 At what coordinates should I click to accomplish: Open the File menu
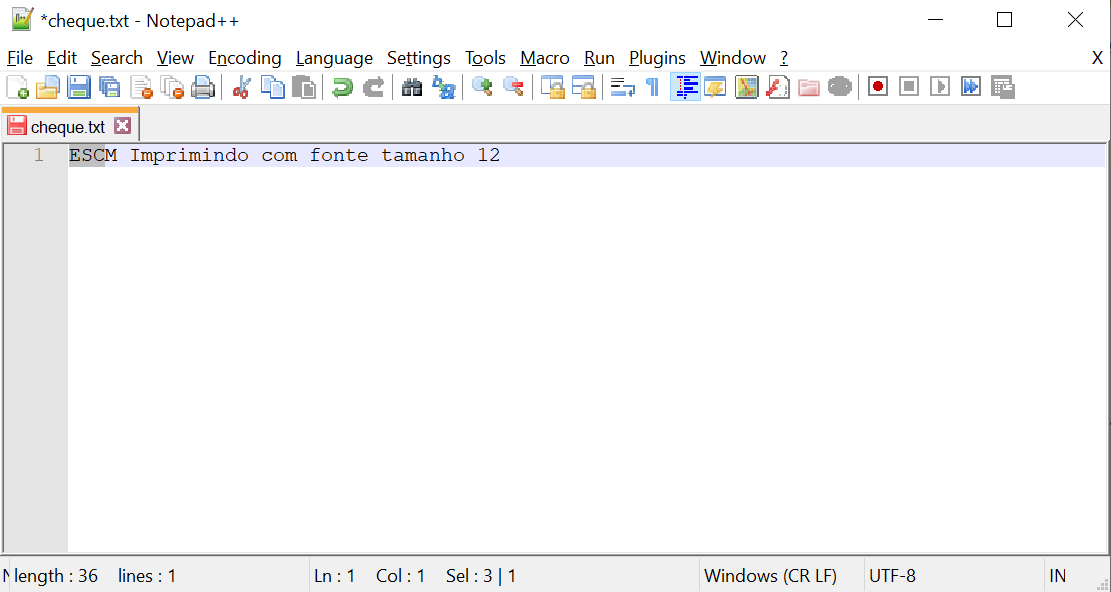click(x=20, y=58)
